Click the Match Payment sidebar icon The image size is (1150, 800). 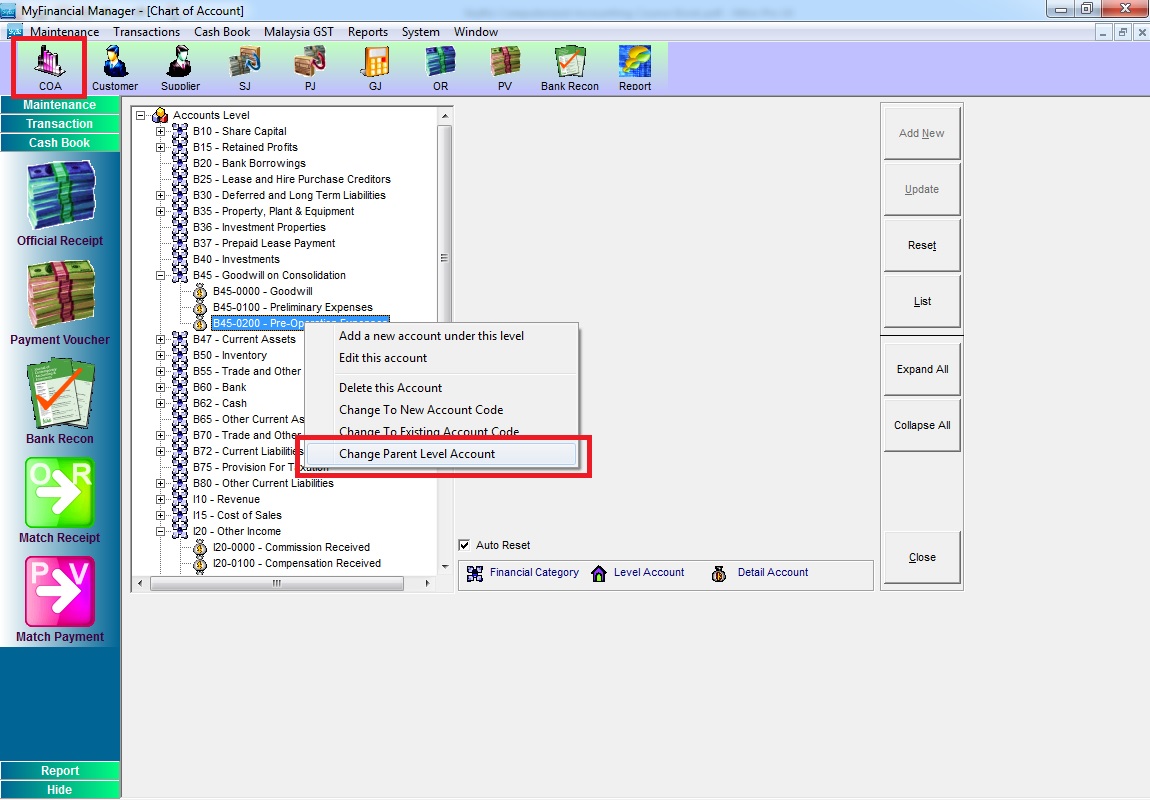pyautogui.click(x=60, y=598)
